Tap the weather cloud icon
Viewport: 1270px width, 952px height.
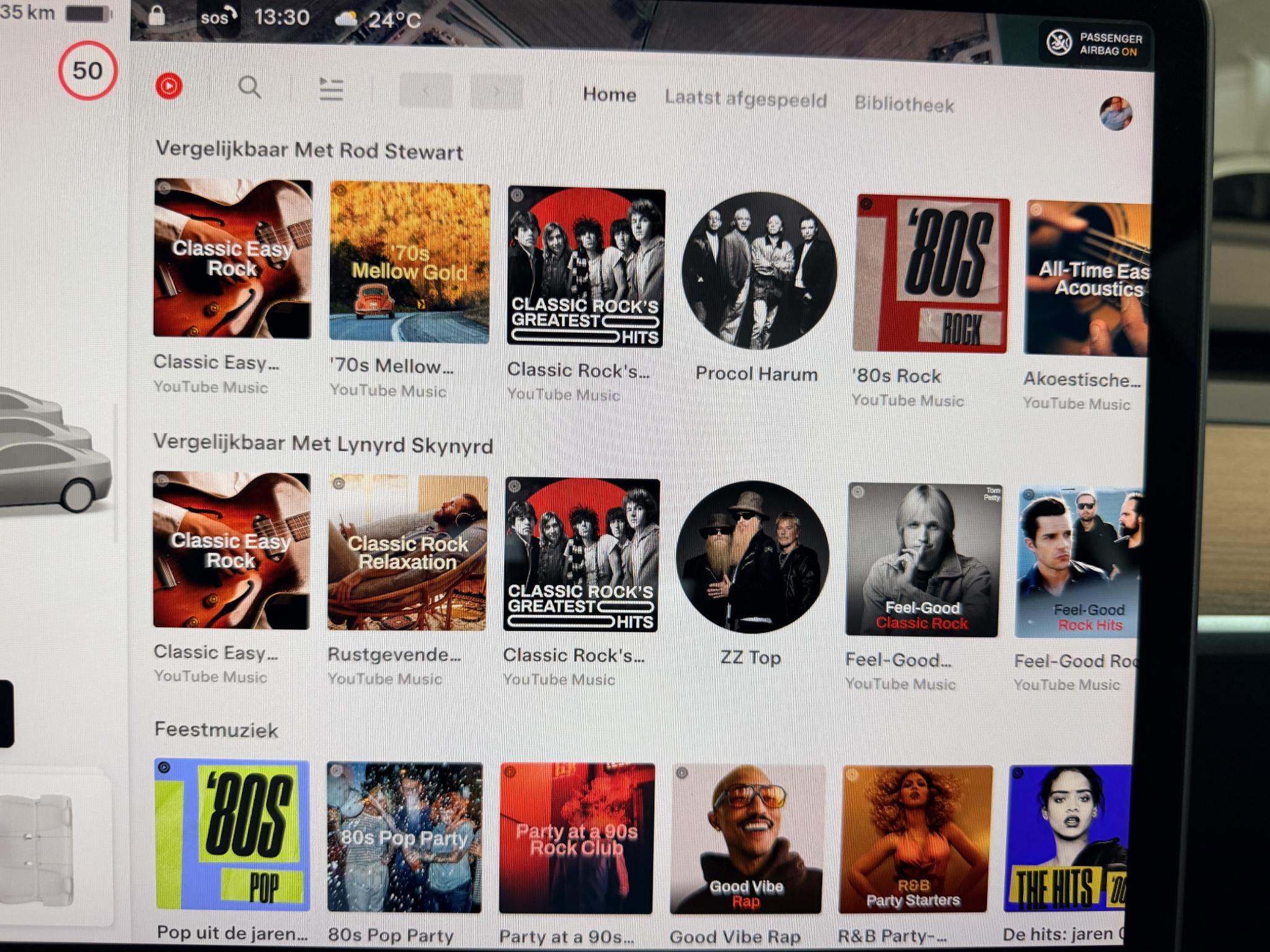pos(346,19)
